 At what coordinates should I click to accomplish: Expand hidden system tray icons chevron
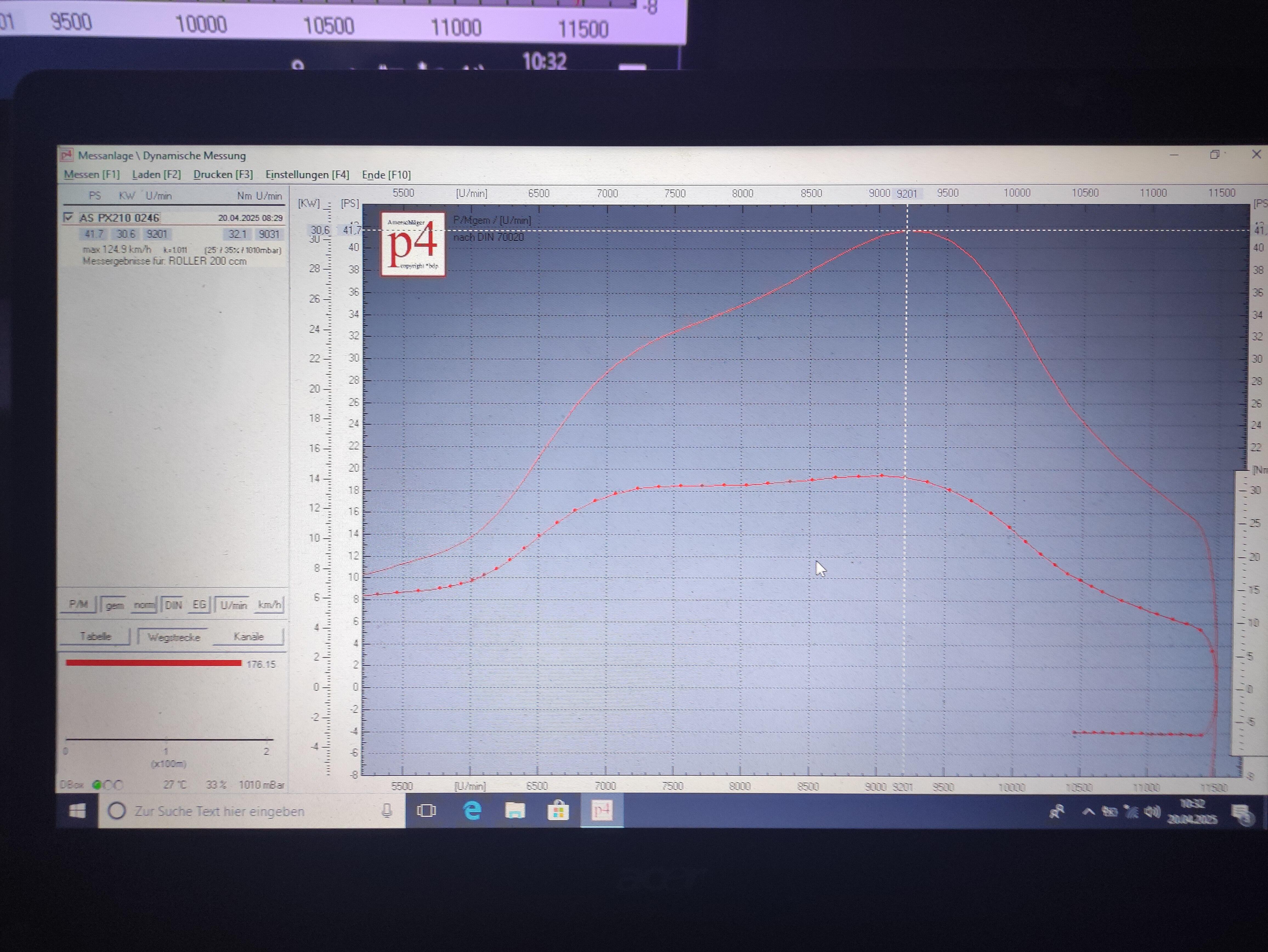1088,812
